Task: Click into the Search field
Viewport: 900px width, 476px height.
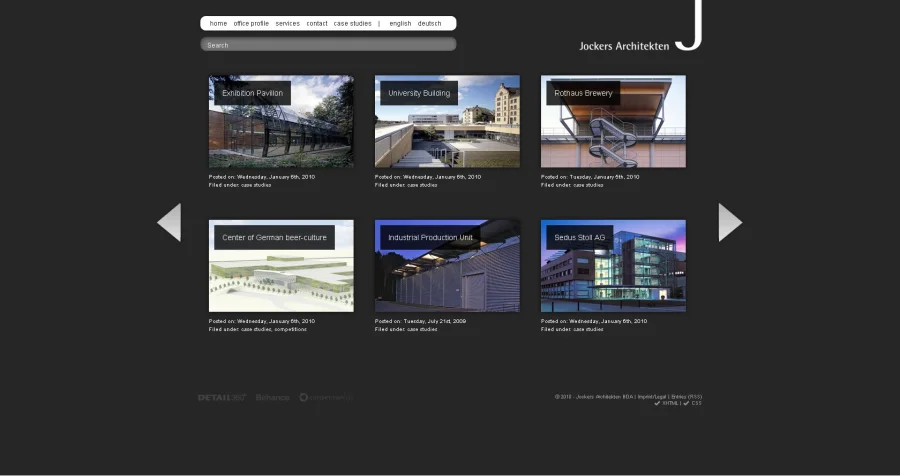Action: coord(328,45)
